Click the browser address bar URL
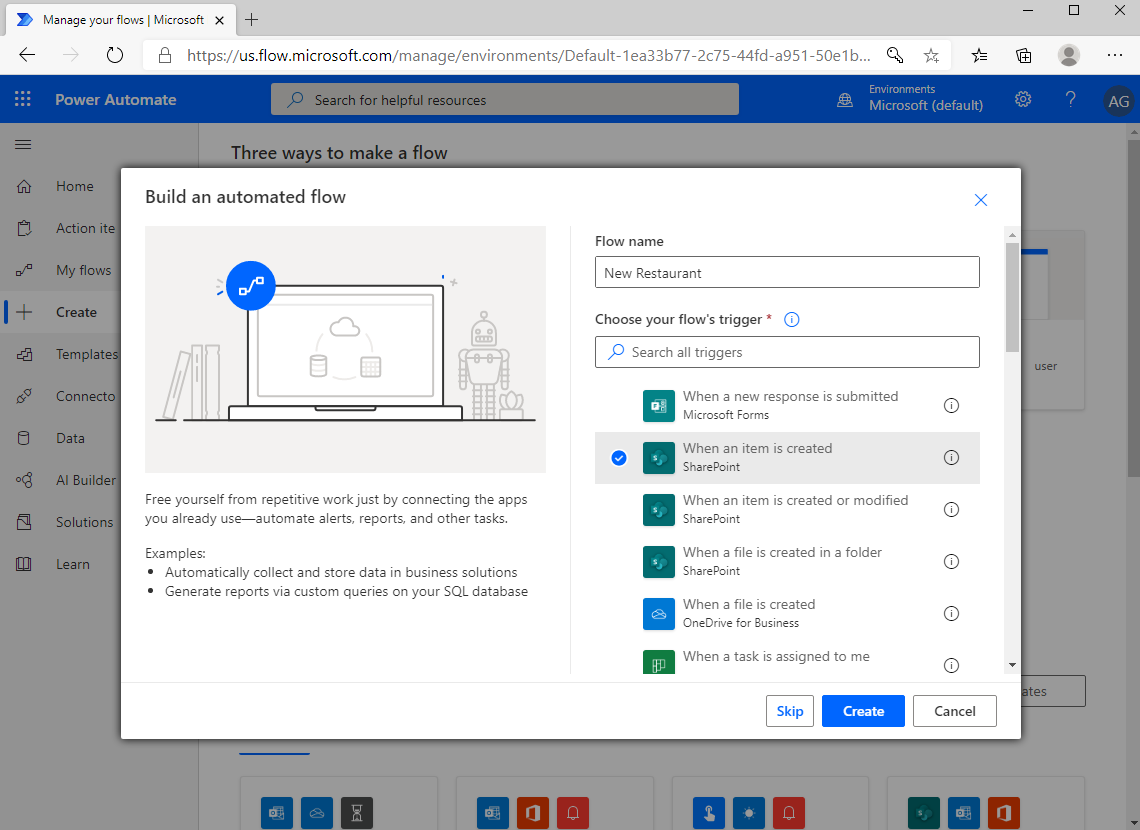This screenshot has width=1140, height=830. (x=529, y=55)
